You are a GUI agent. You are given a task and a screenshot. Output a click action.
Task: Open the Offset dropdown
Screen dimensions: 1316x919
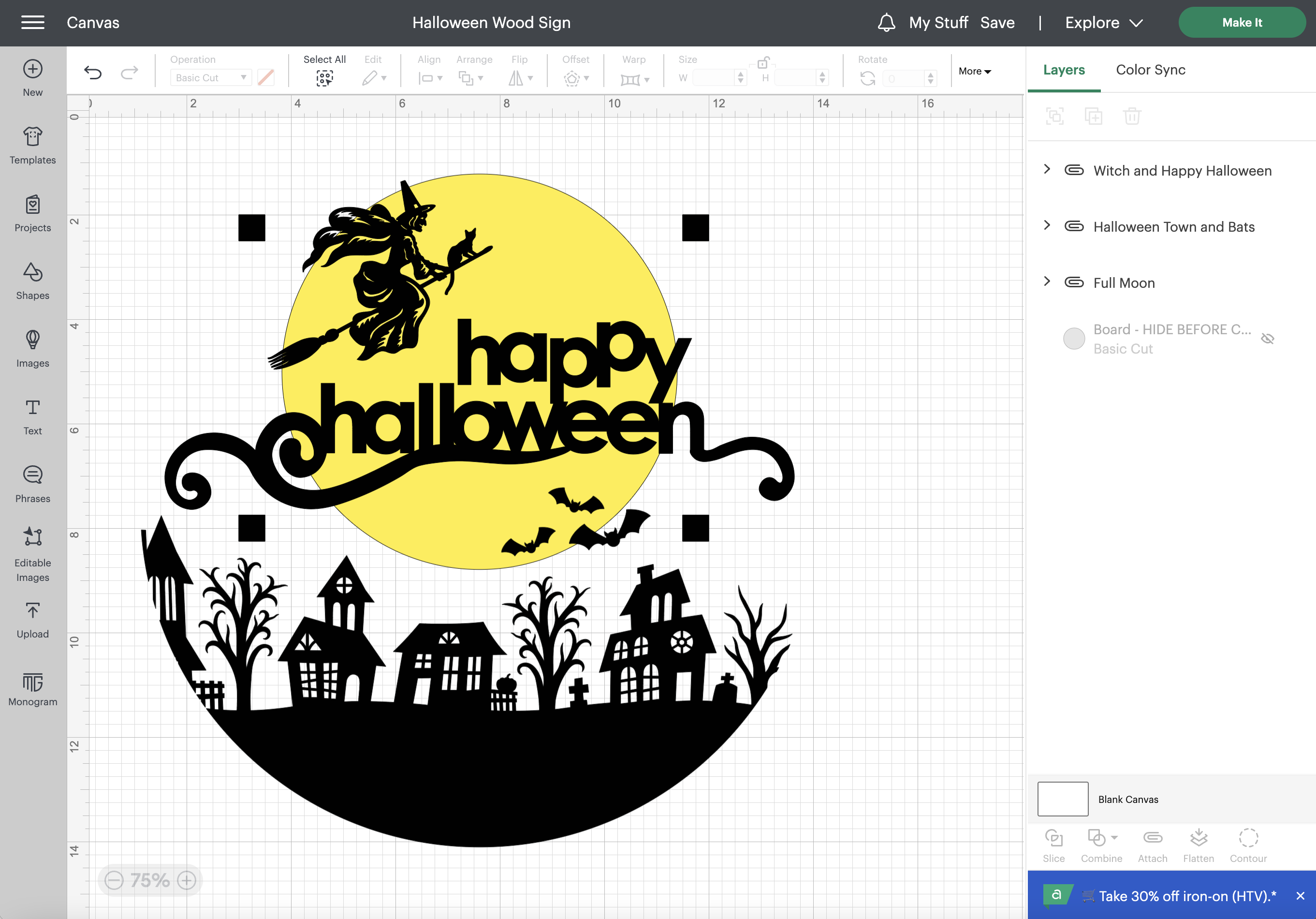pos(576,78)
